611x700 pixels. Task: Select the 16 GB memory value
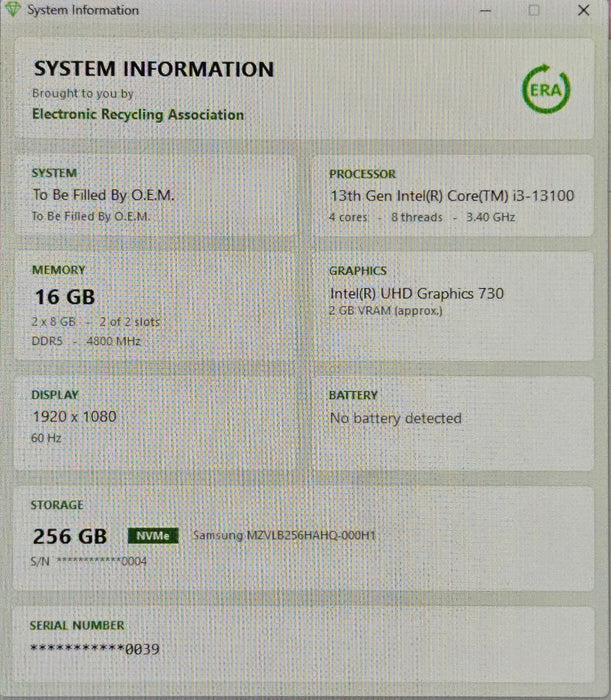[65, 297]
